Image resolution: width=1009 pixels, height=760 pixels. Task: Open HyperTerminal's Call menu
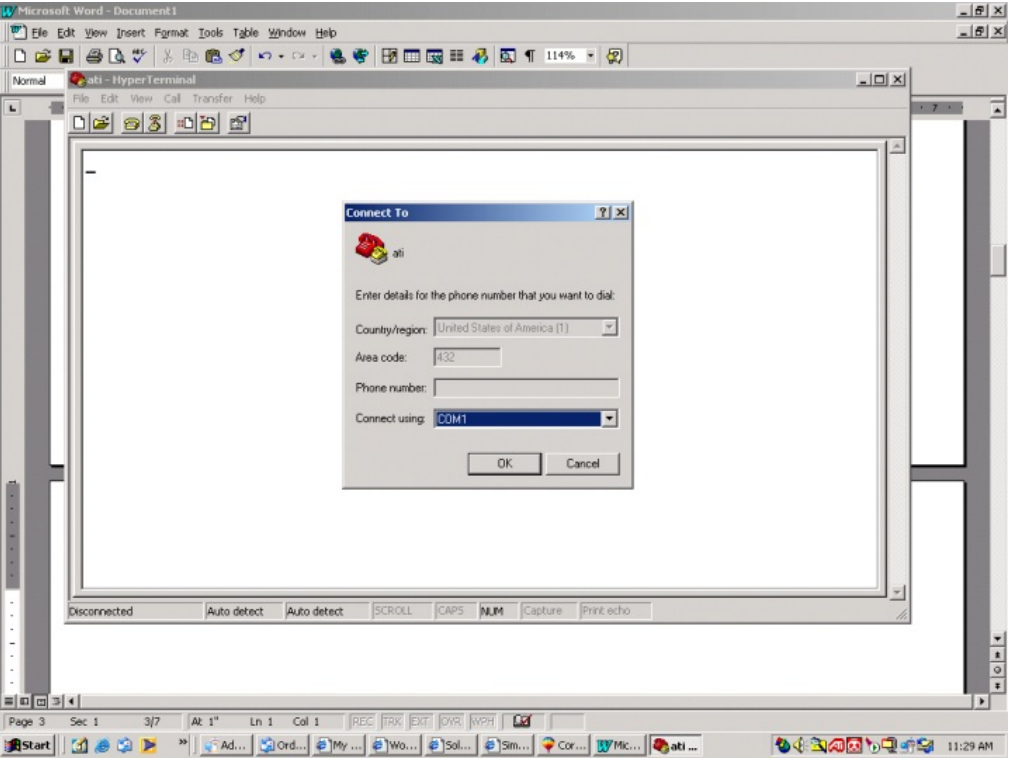(172, 98)
